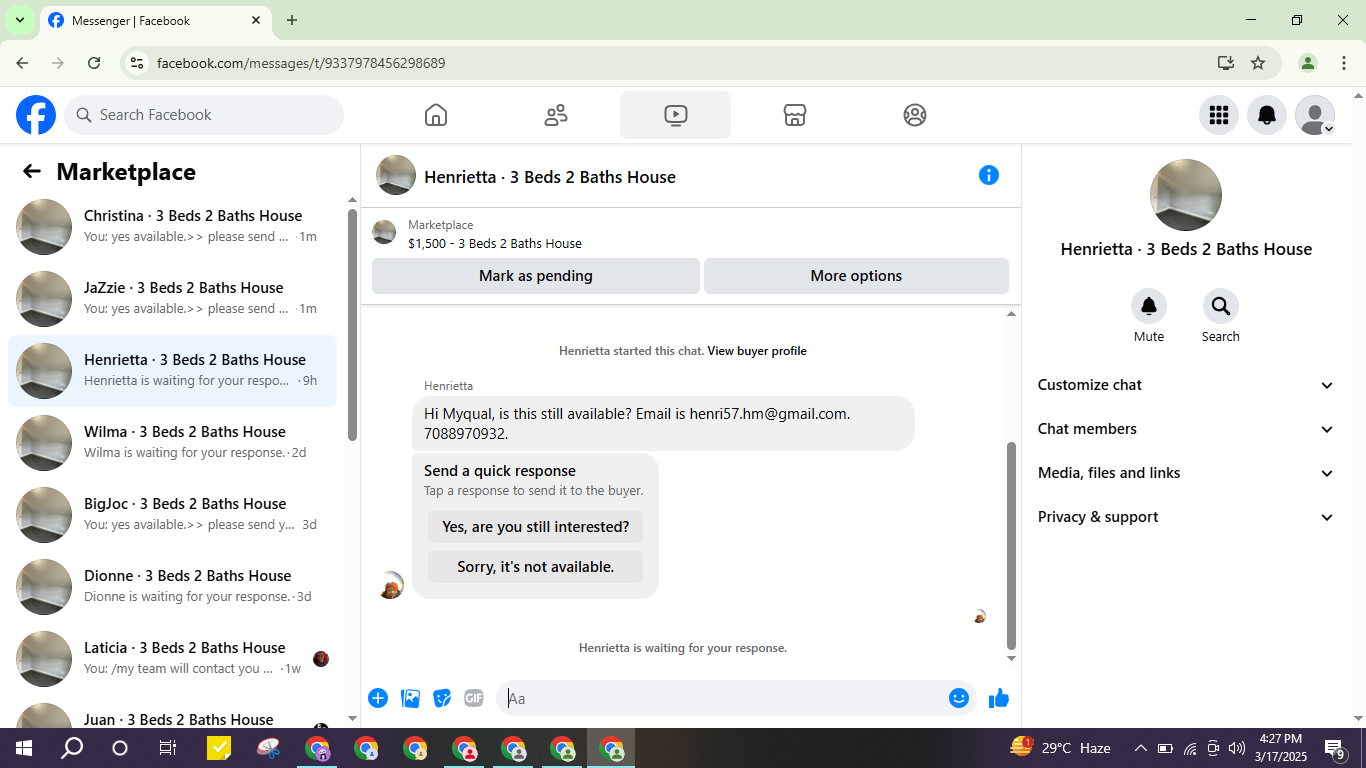Open the volume control in system tray
The height and width of the screenshot is (768, 1366).
point(1237,748)
